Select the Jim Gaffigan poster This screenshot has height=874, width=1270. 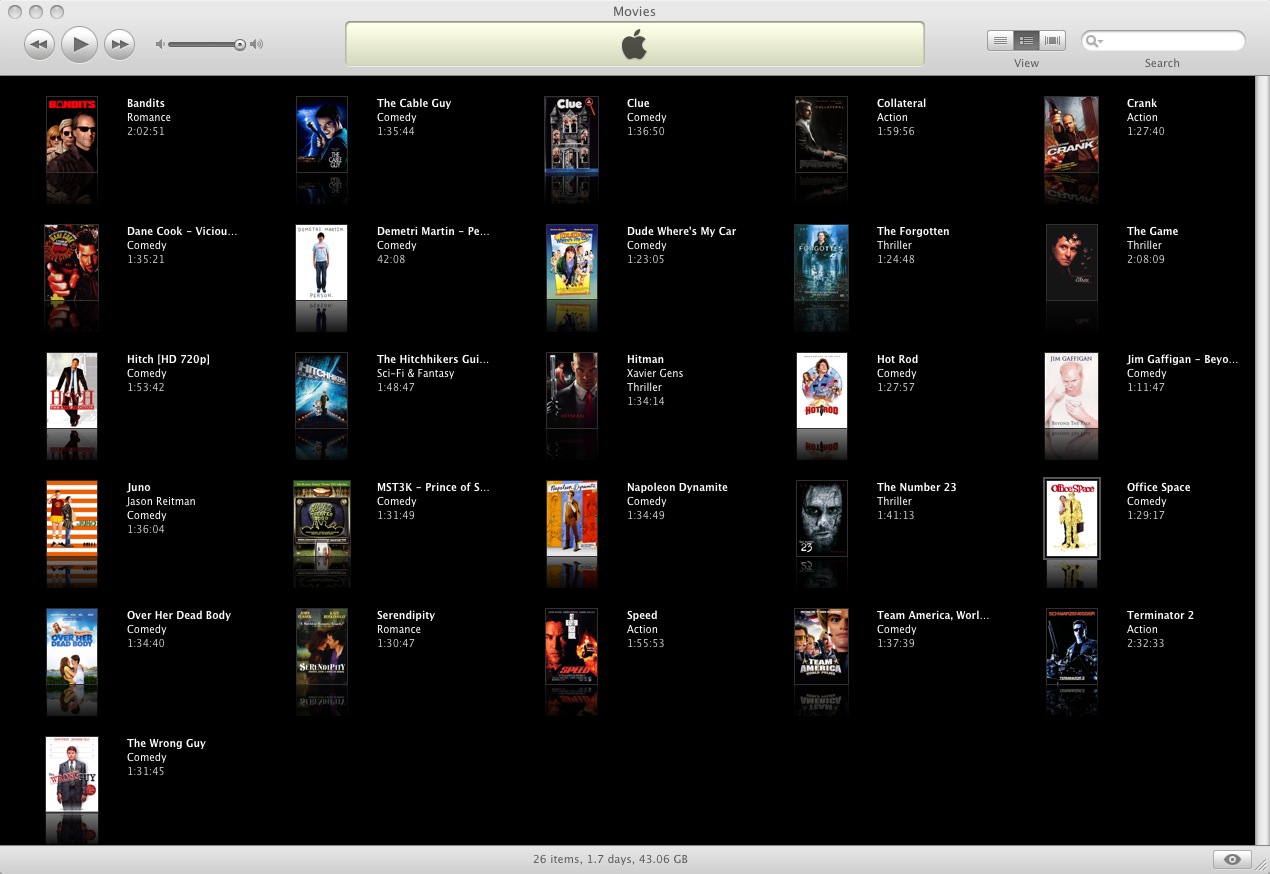pos(1071,391)
